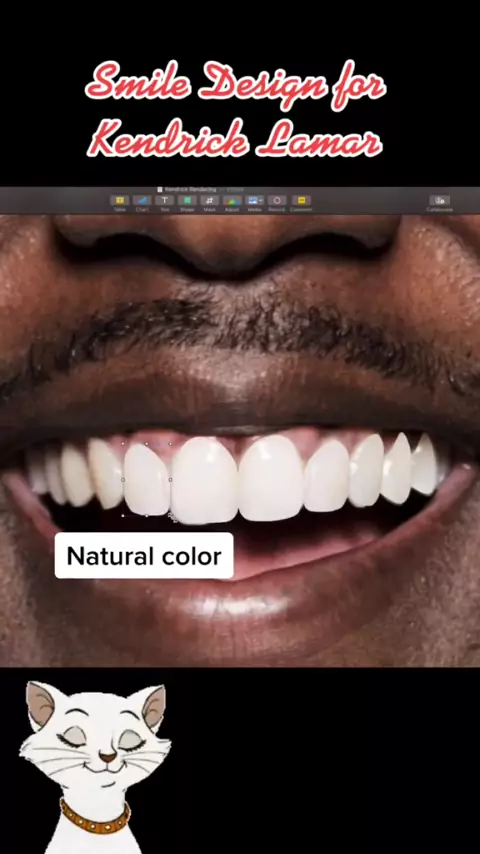Add a Comment with the yellow icon

301,200
